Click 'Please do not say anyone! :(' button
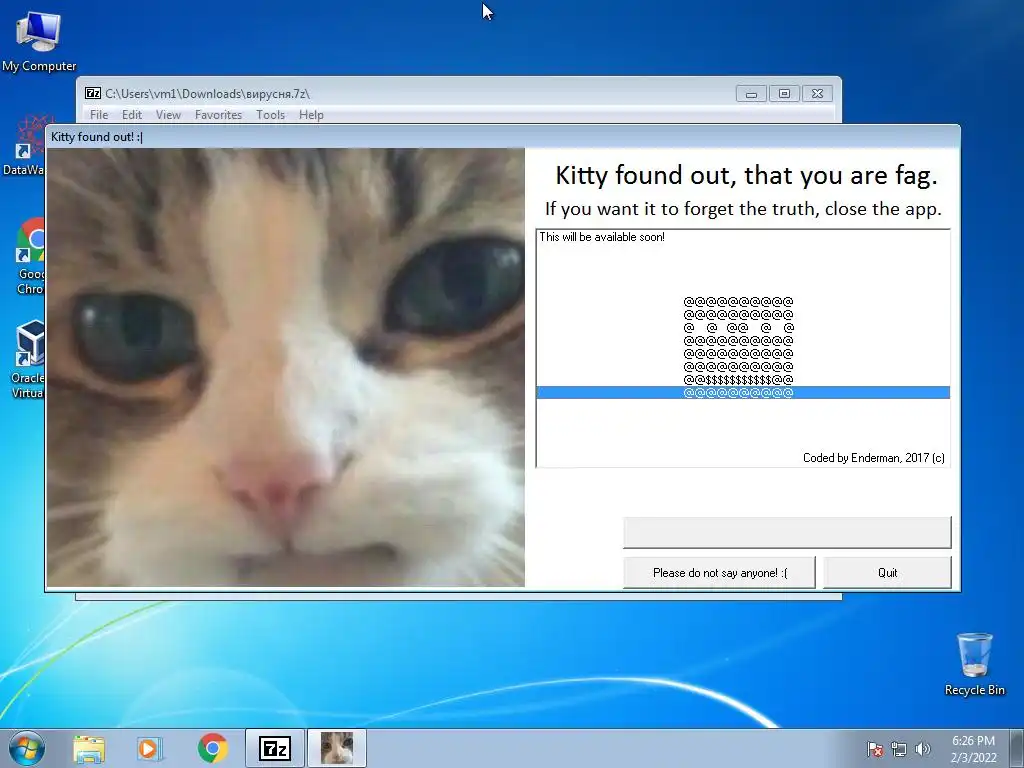This screenshot has height=768, width=1024. [x=720, y=573]
